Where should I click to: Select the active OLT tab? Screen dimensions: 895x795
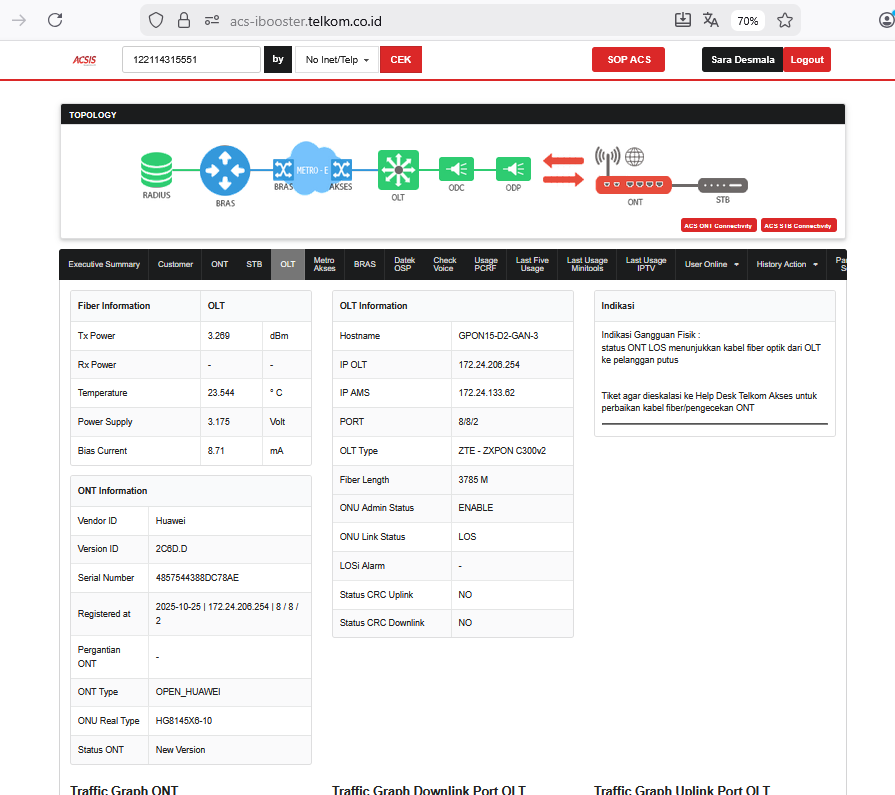[288, 264]
